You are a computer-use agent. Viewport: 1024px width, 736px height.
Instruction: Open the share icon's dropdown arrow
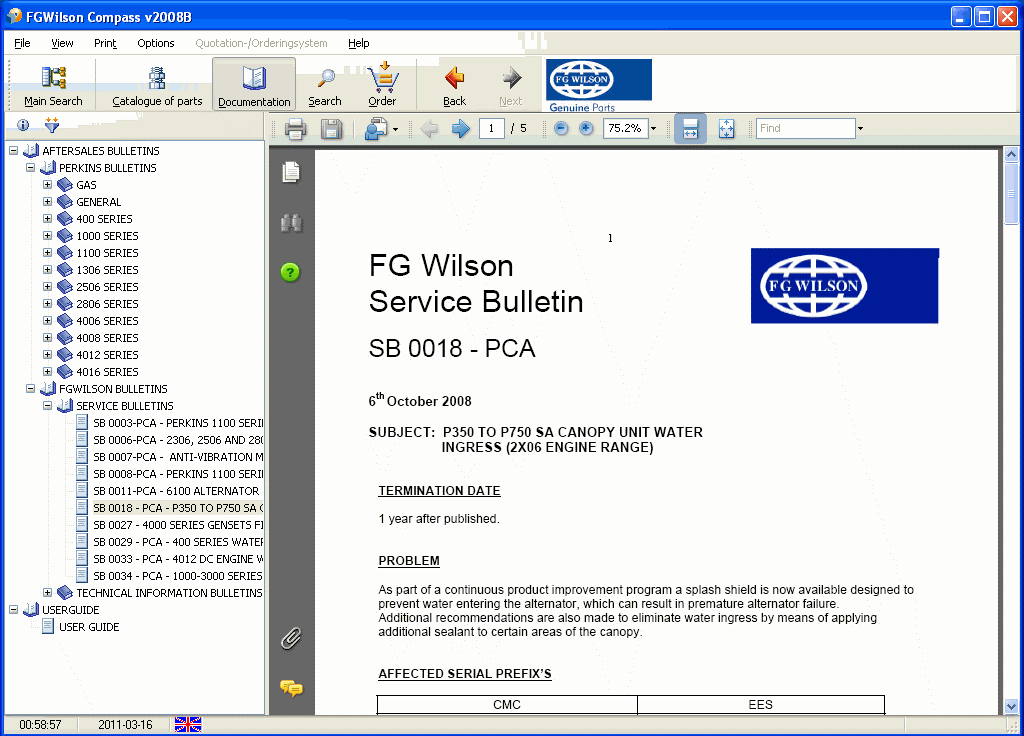pos(396,129)
